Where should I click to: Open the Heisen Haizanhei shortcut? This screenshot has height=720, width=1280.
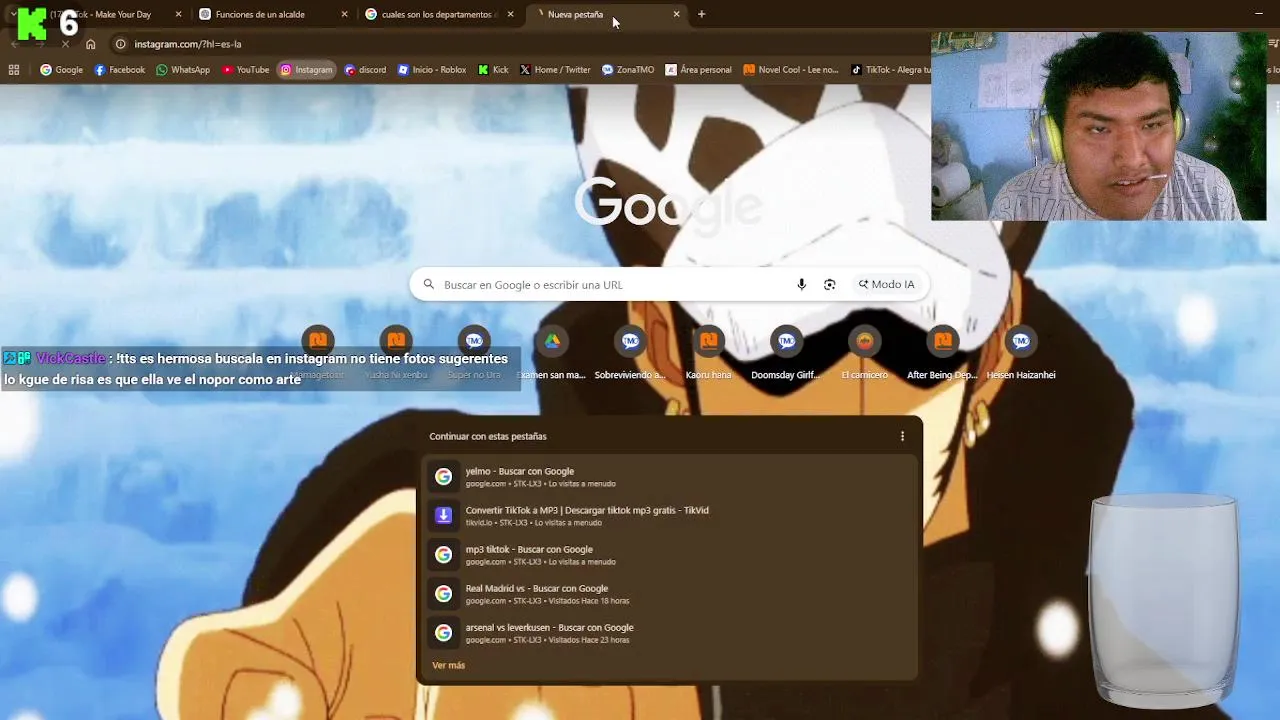[1021, 355]
